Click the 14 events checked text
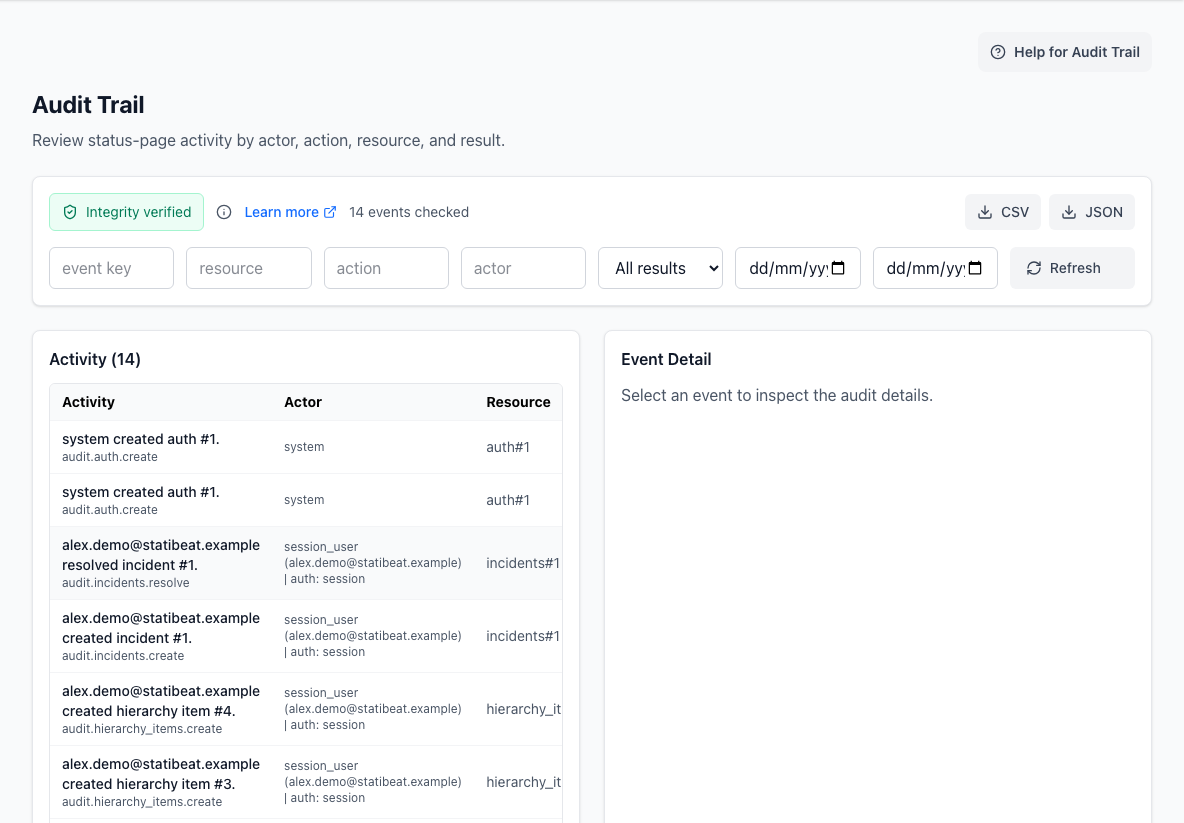Viewport: 1184px width, 823px height. 409,212
